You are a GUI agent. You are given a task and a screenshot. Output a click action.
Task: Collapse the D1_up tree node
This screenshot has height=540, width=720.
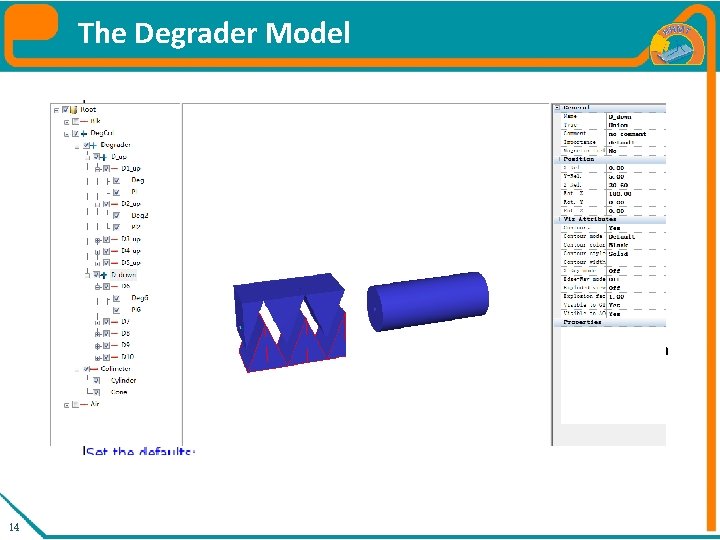(x=97, y=169)
